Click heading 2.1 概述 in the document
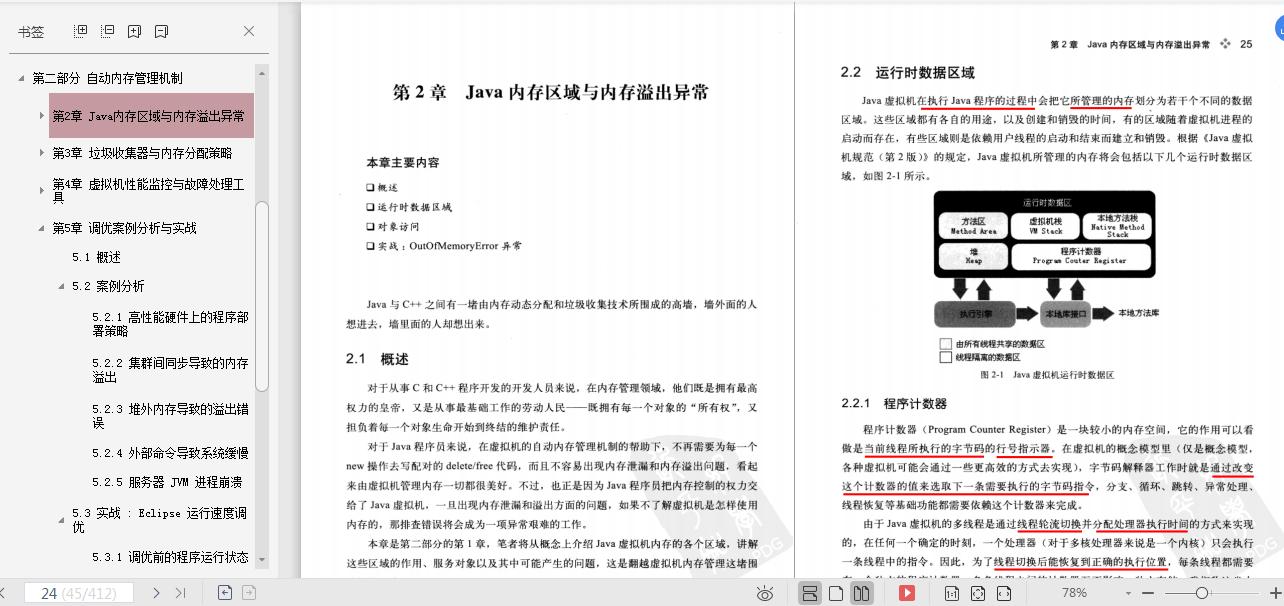Viewport: 1284px width, 606px height. (x=377, y=359)
